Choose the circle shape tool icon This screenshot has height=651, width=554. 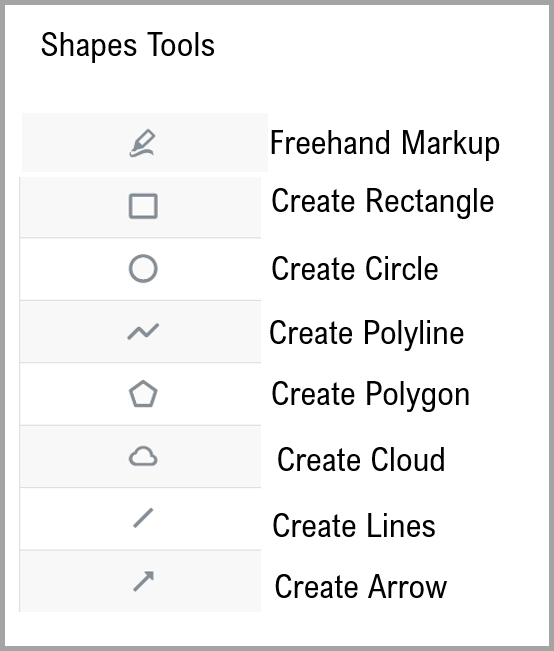pyautogui.click(x=143, y=269)
